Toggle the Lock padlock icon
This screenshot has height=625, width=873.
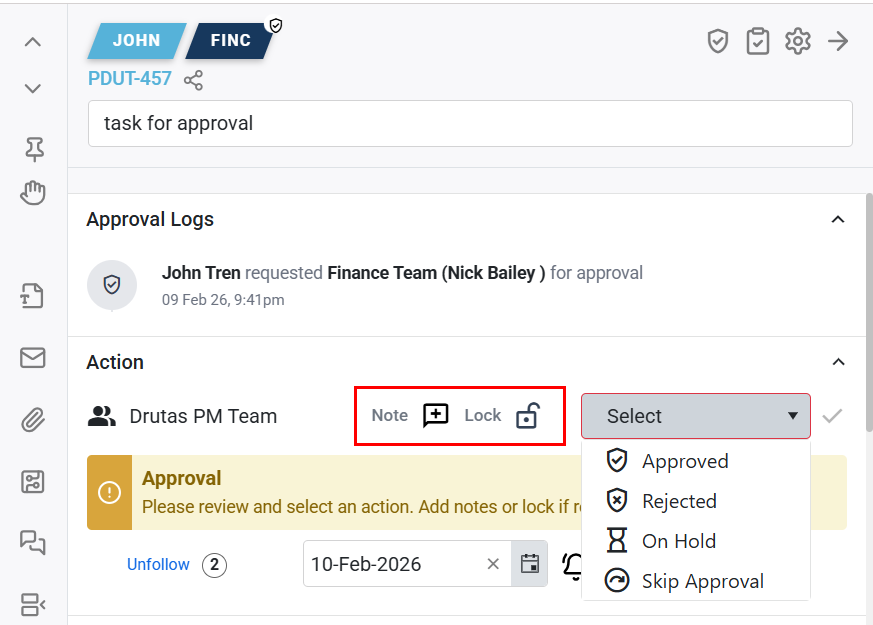tap(527, 416)
